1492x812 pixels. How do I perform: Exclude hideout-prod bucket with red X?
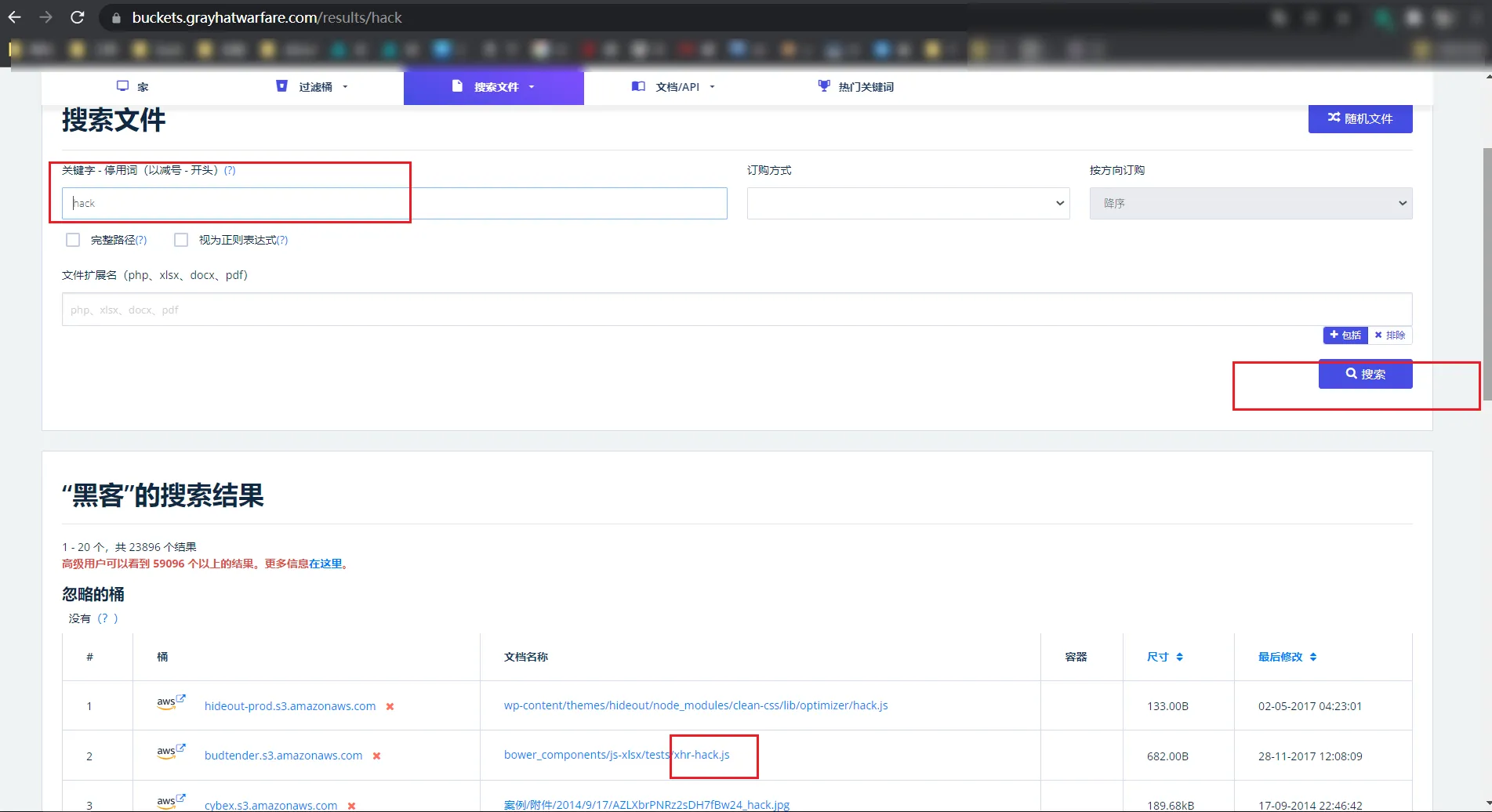(390, 707)
